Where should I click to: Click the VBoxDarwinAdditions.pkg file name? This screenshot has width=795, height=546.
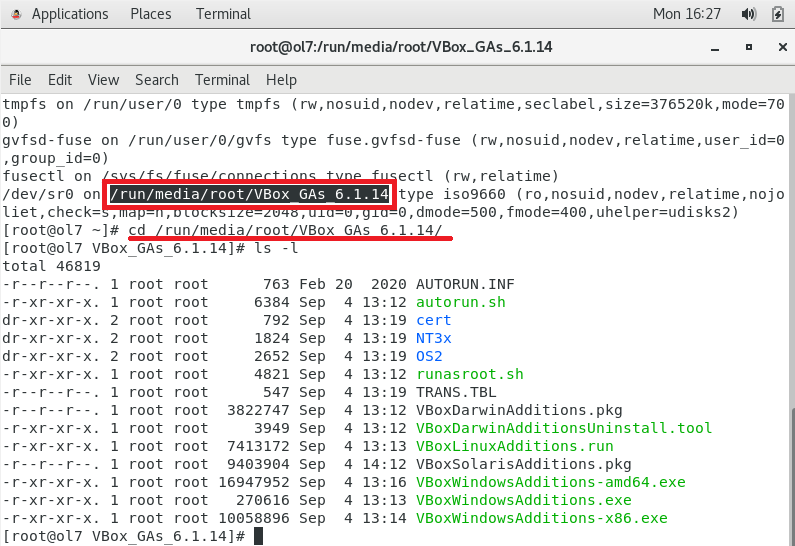point(519,410)
